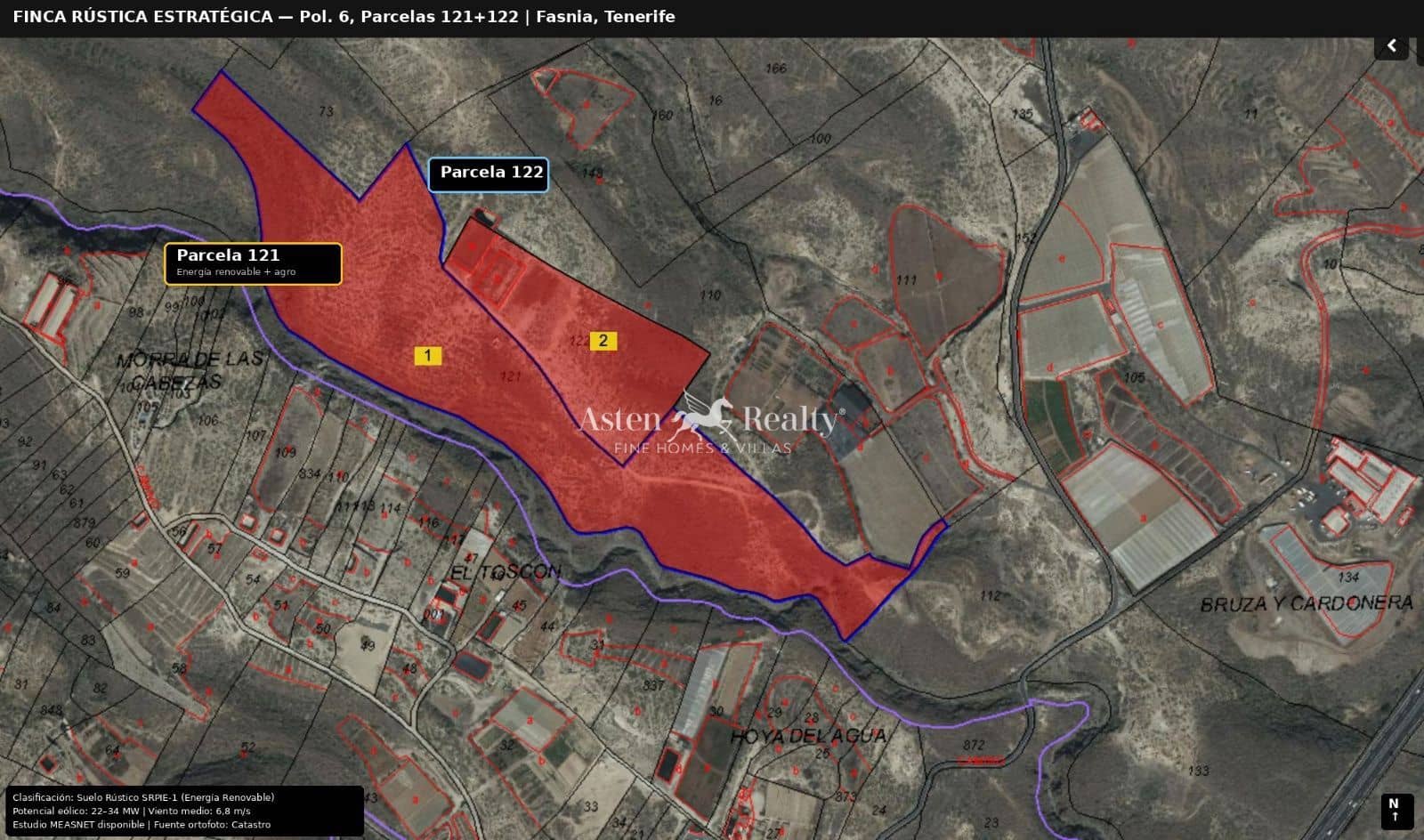Click the HOYA DEL AGUA map label
1424x840 pixels.
coord(808,737)
